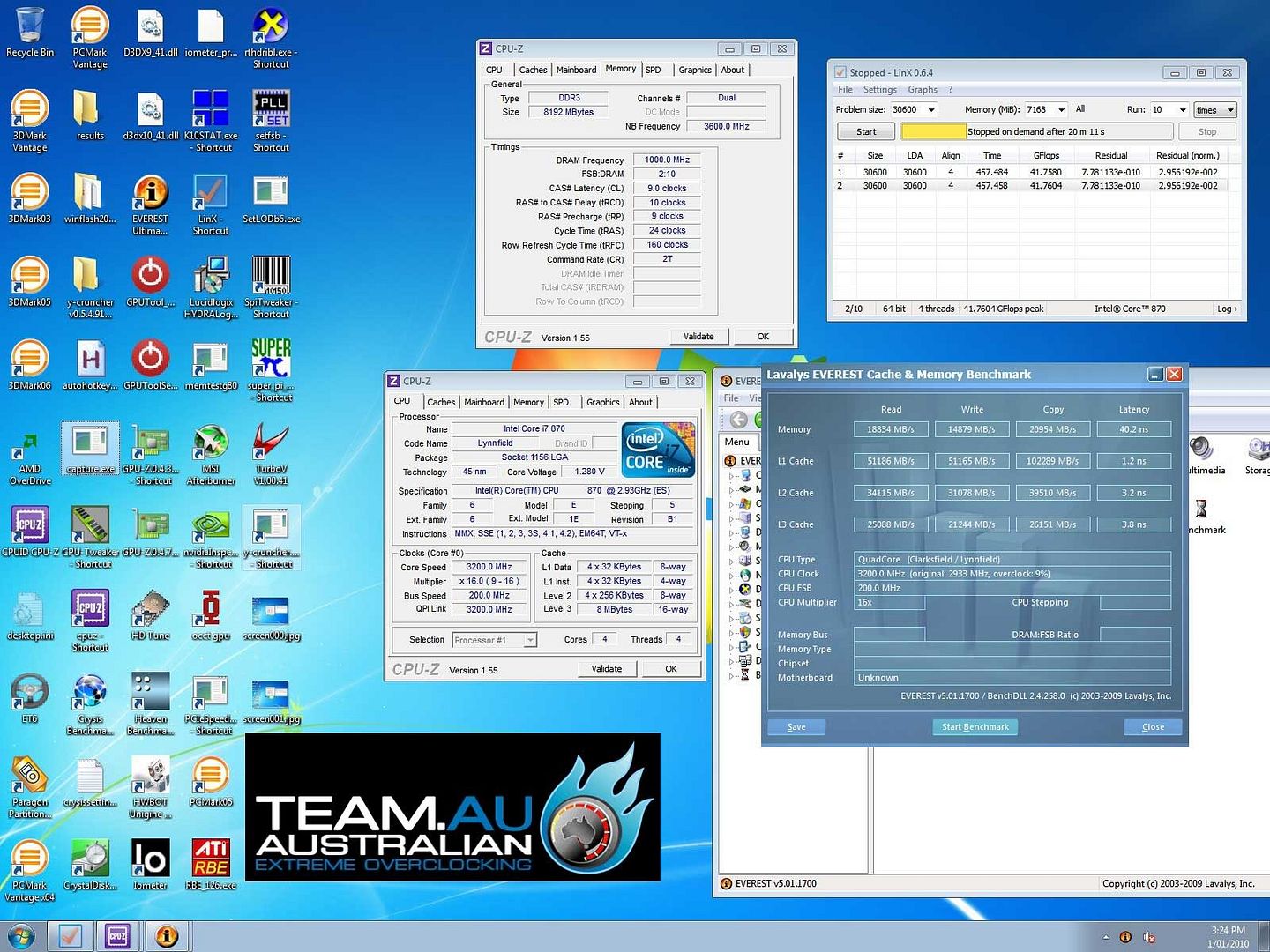Click the Memory Read value 18834 MB/s
This screenshot has width=1270, height=952.
pyautogui.click(x=891, y=429)
